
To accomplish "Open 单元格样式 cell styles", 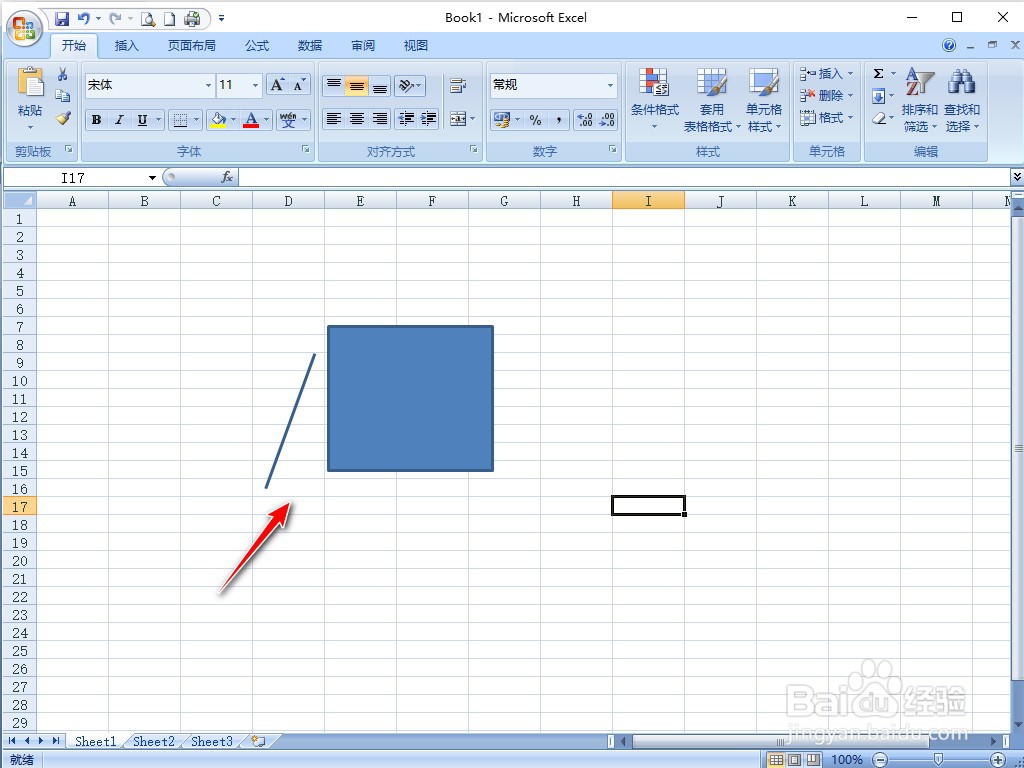I will click(763, 99).
